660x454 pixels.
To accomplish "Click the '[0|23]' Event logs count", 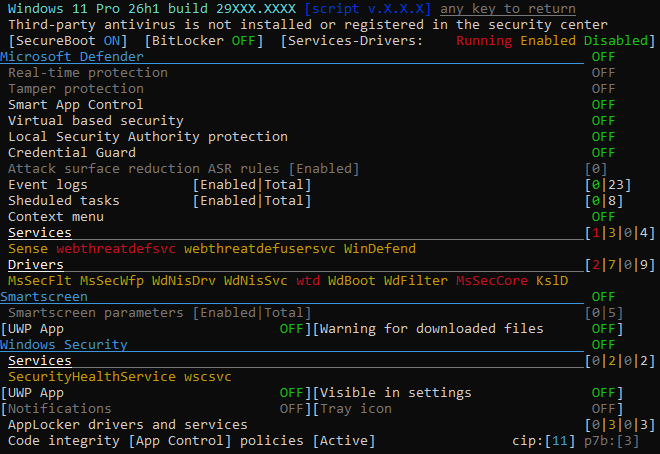I will coord(608,184).
